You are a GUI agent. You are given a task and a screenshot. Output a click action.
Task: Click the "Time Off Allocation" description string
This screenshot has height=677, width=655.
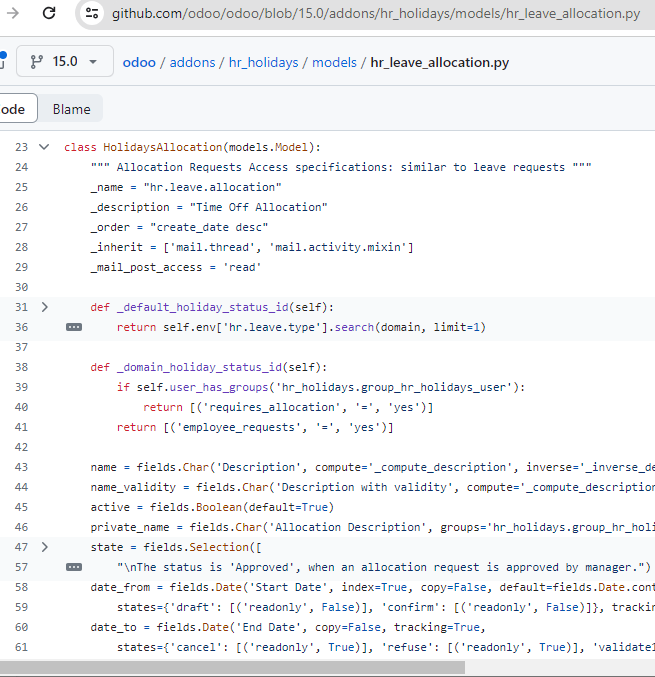coord(259,207)
